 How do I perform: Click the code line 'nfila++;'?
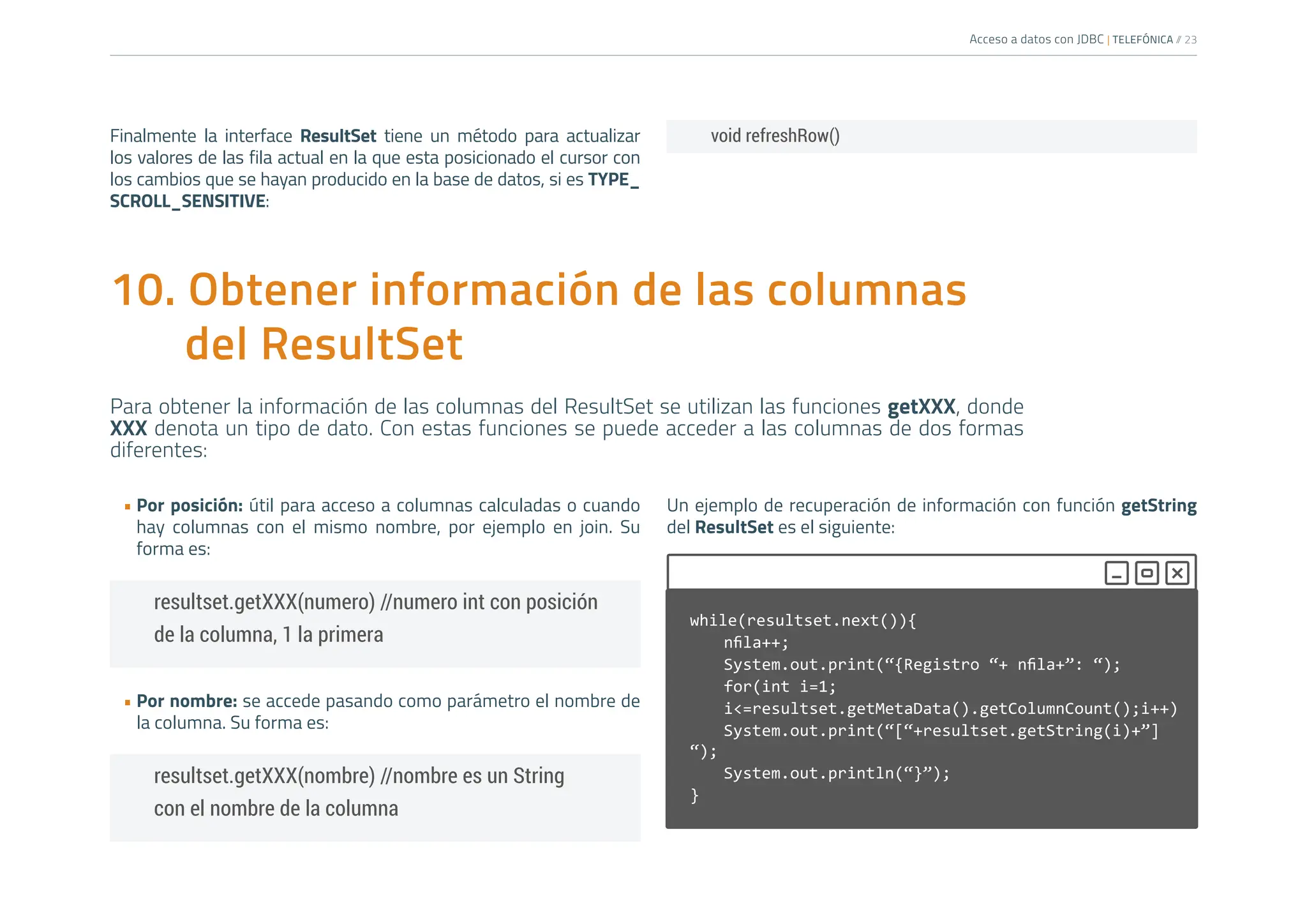pos(756,643)
